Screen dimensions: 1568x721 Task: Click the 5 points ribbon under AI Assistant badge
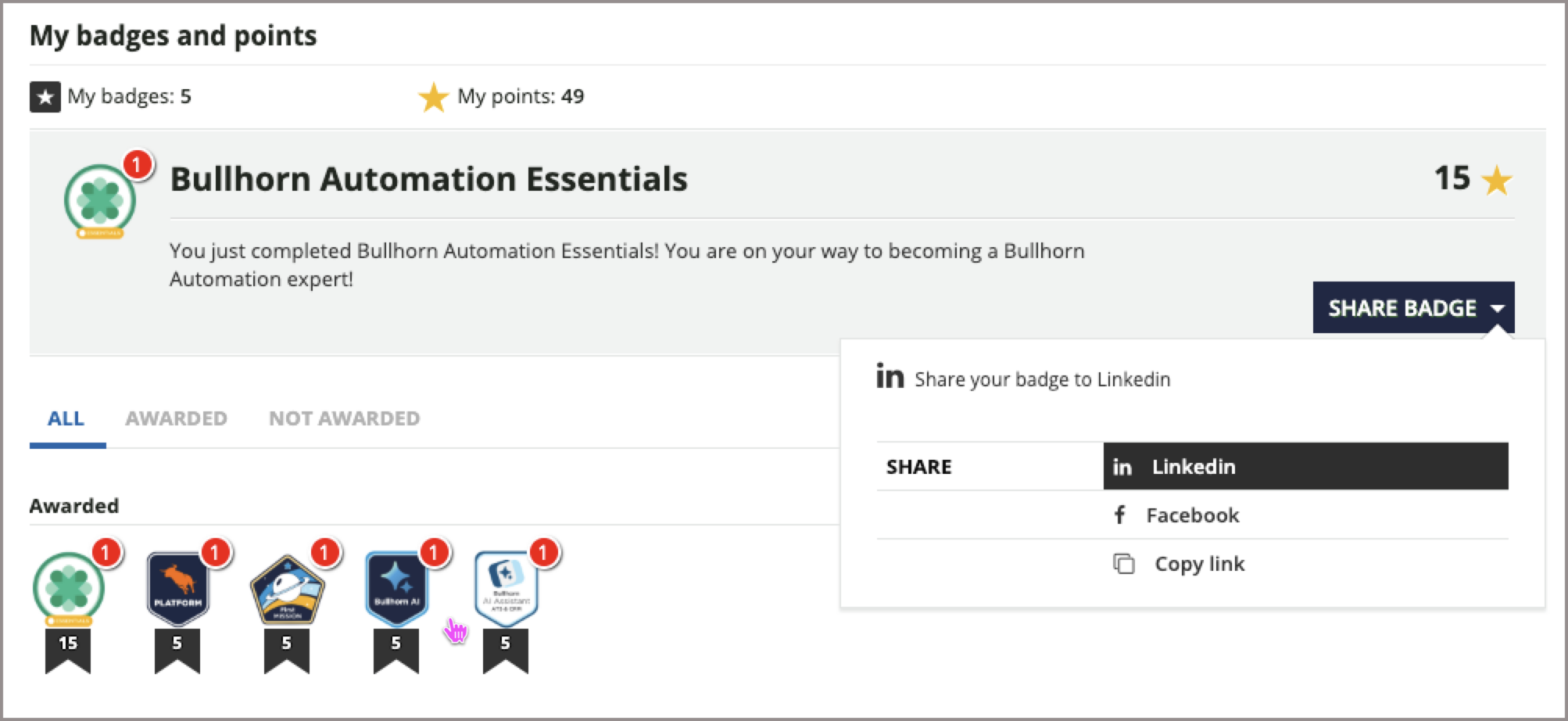(x=506, y=651)
